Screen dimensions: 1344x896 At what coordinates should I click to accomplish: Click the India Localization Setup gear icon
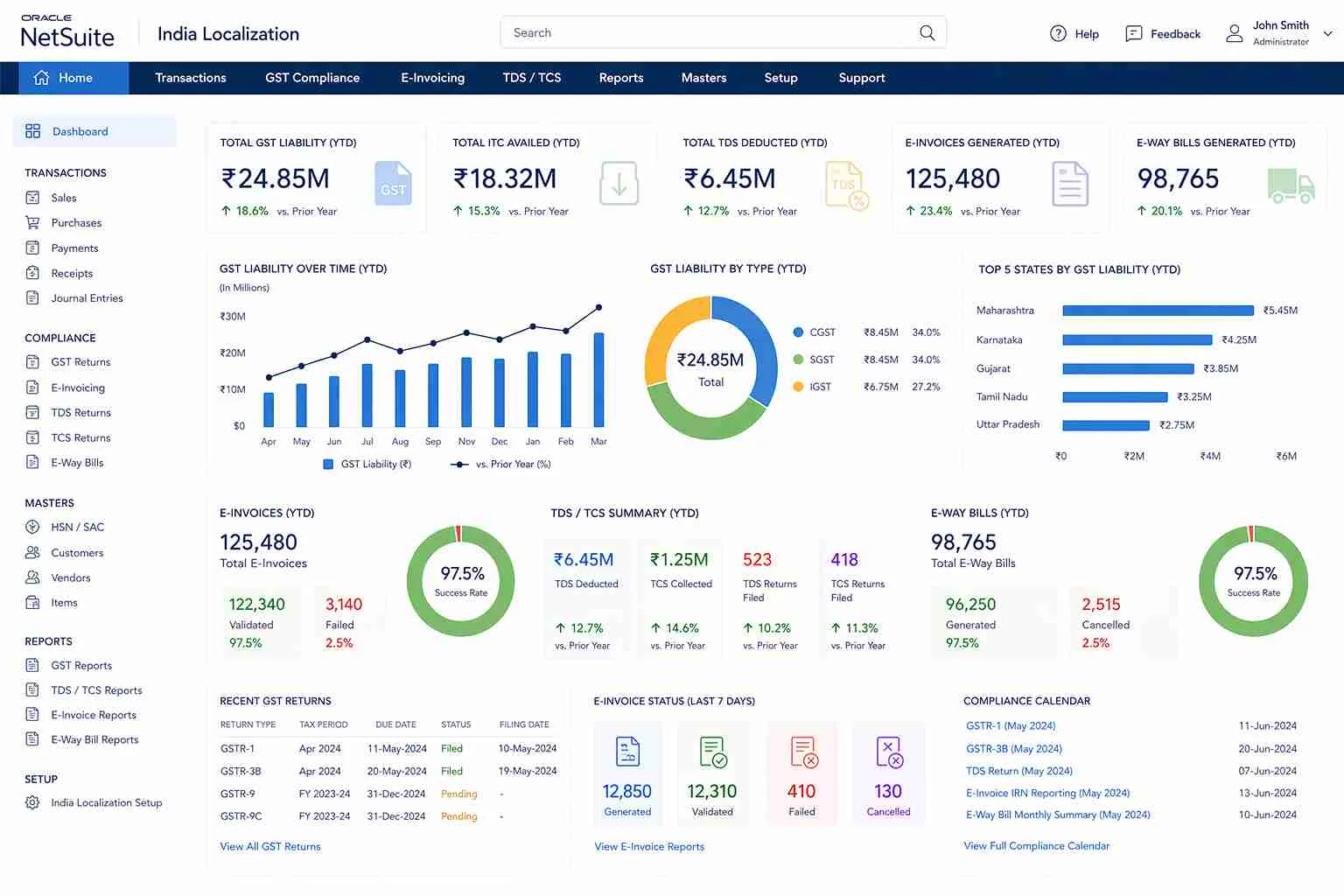tap(32, 802)
